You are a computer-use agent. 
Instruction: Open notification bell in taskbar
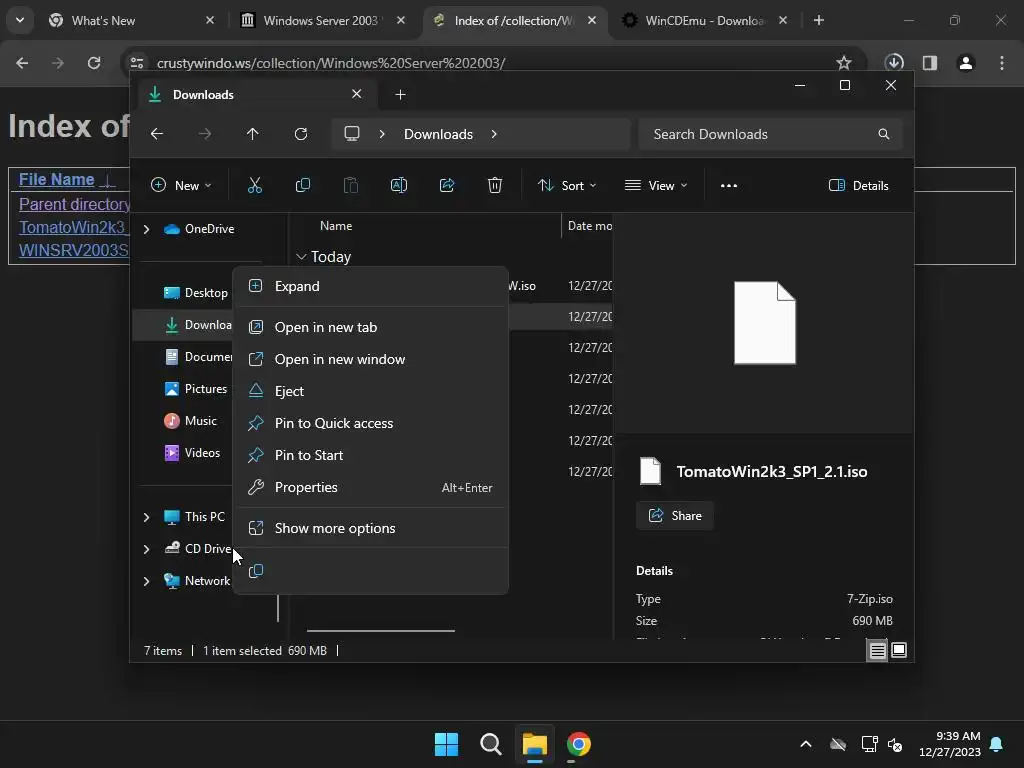(x=997, y=744)
